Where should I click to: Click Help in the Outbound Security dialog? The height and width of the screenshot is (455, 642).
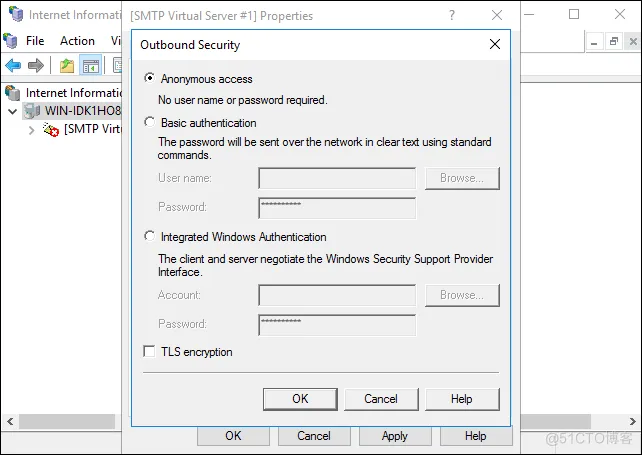461,398
